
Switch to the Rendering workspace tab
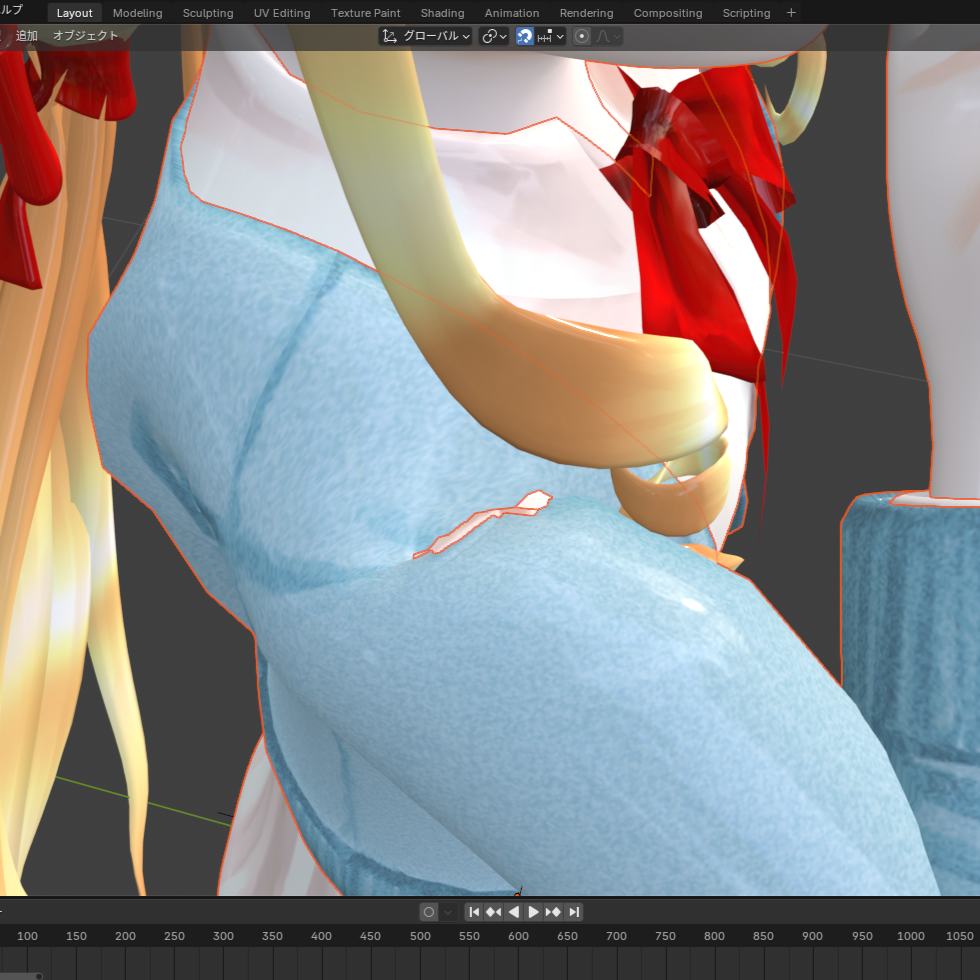(x=586, y=13)
